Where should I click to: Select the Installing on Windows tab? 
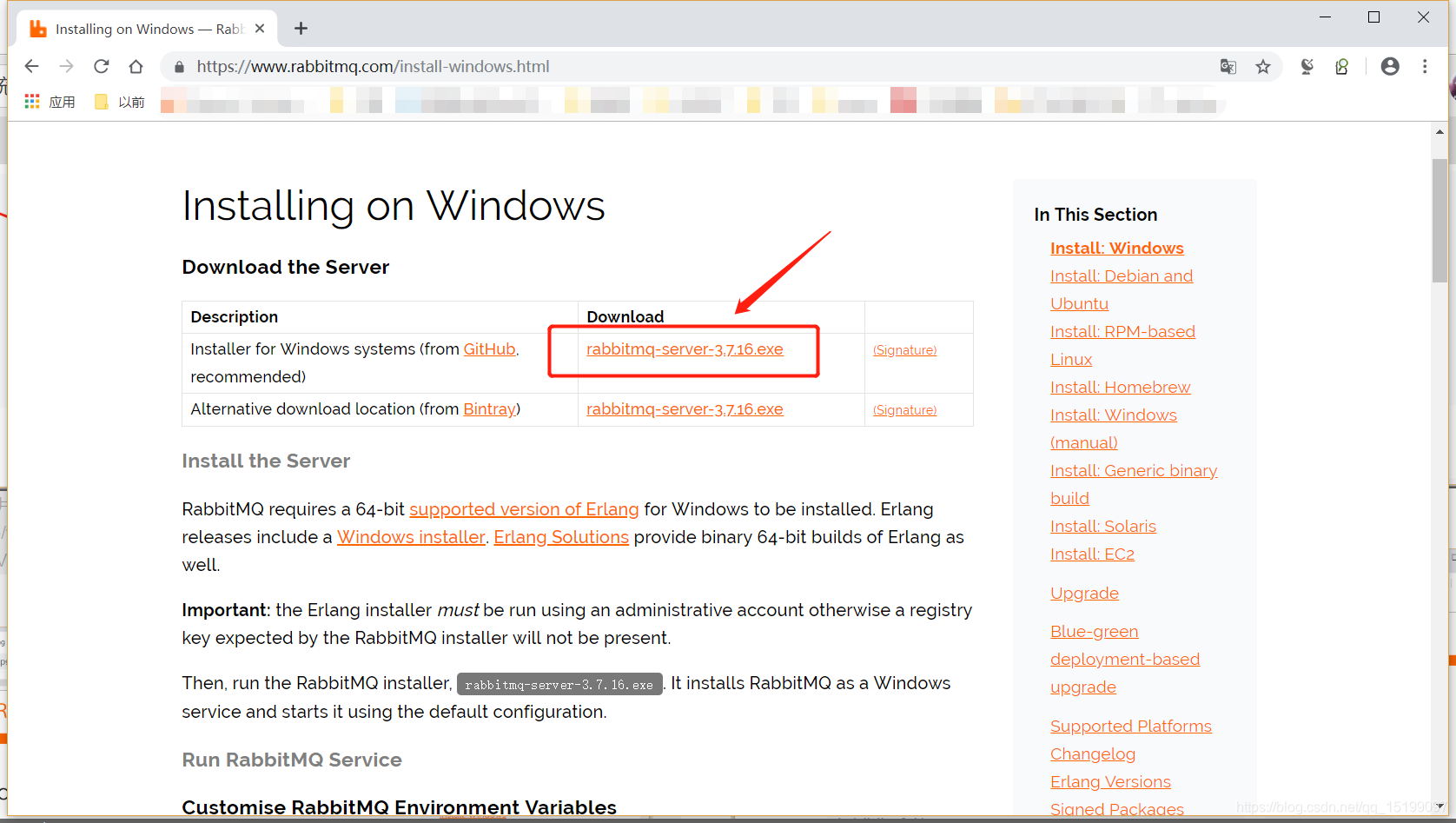[x=147, y=29]
